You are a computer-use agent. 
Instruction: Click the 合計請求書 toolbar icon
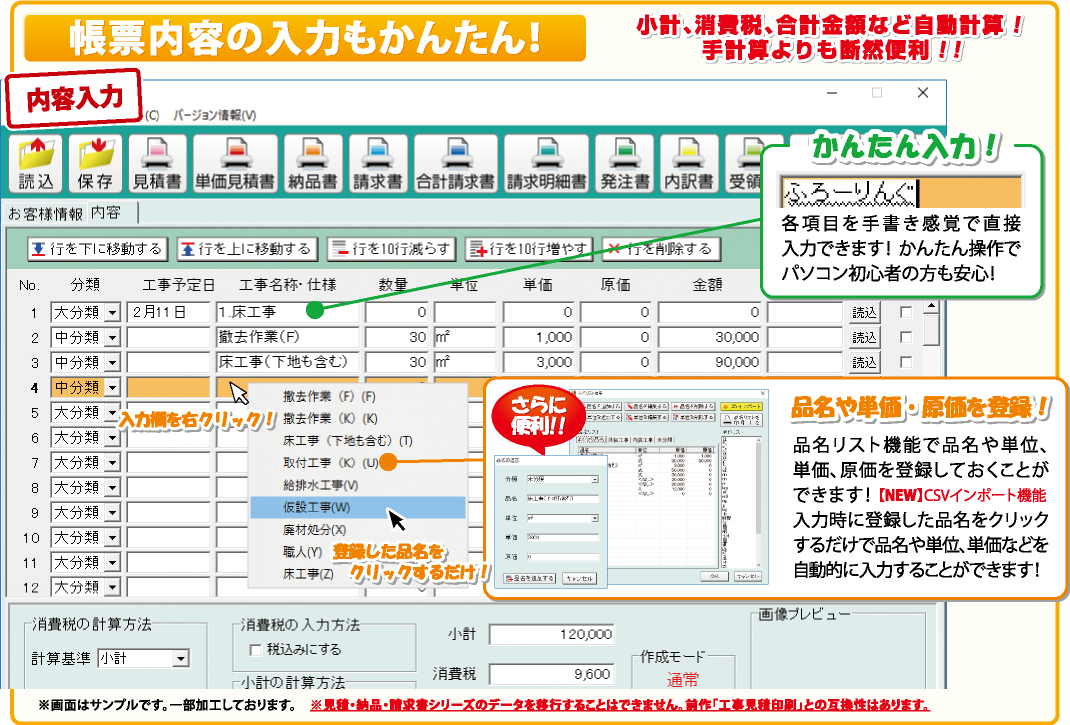(456, 164)
